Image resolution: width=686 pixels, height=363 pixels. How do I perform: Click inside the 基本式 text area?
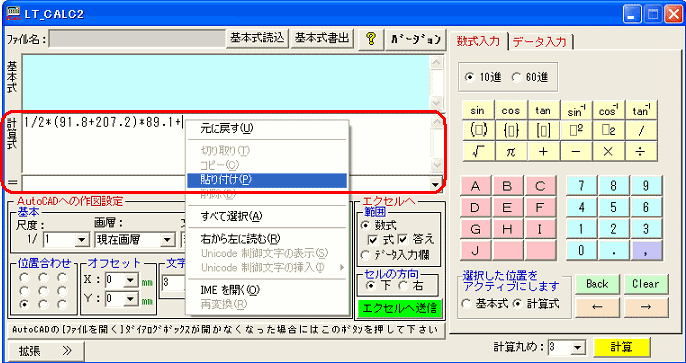[226, 81]
